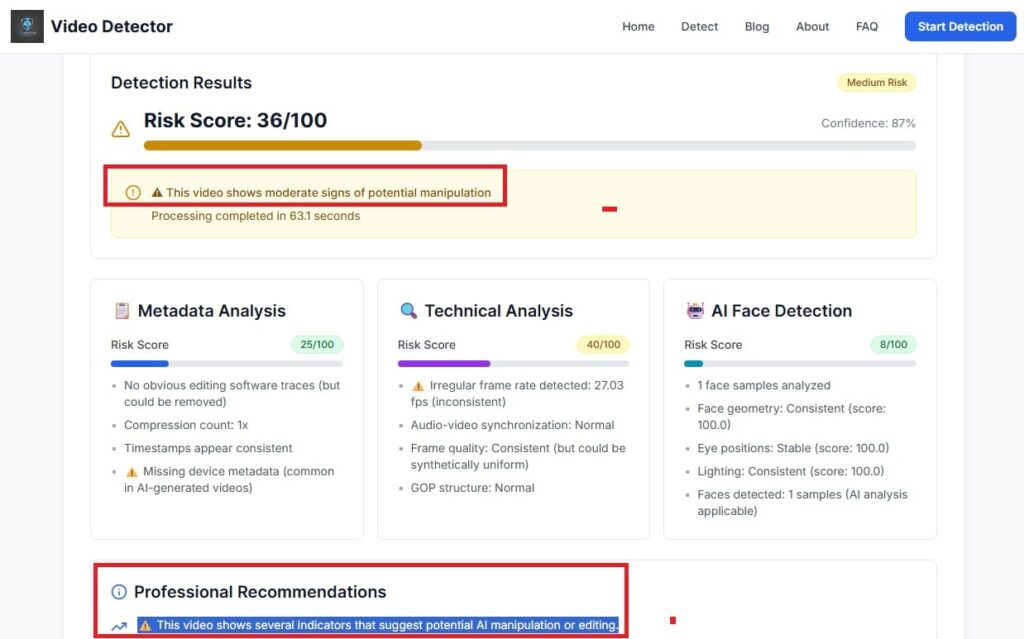Click the warning triangle beside Risk Score

tap(120, 129)
